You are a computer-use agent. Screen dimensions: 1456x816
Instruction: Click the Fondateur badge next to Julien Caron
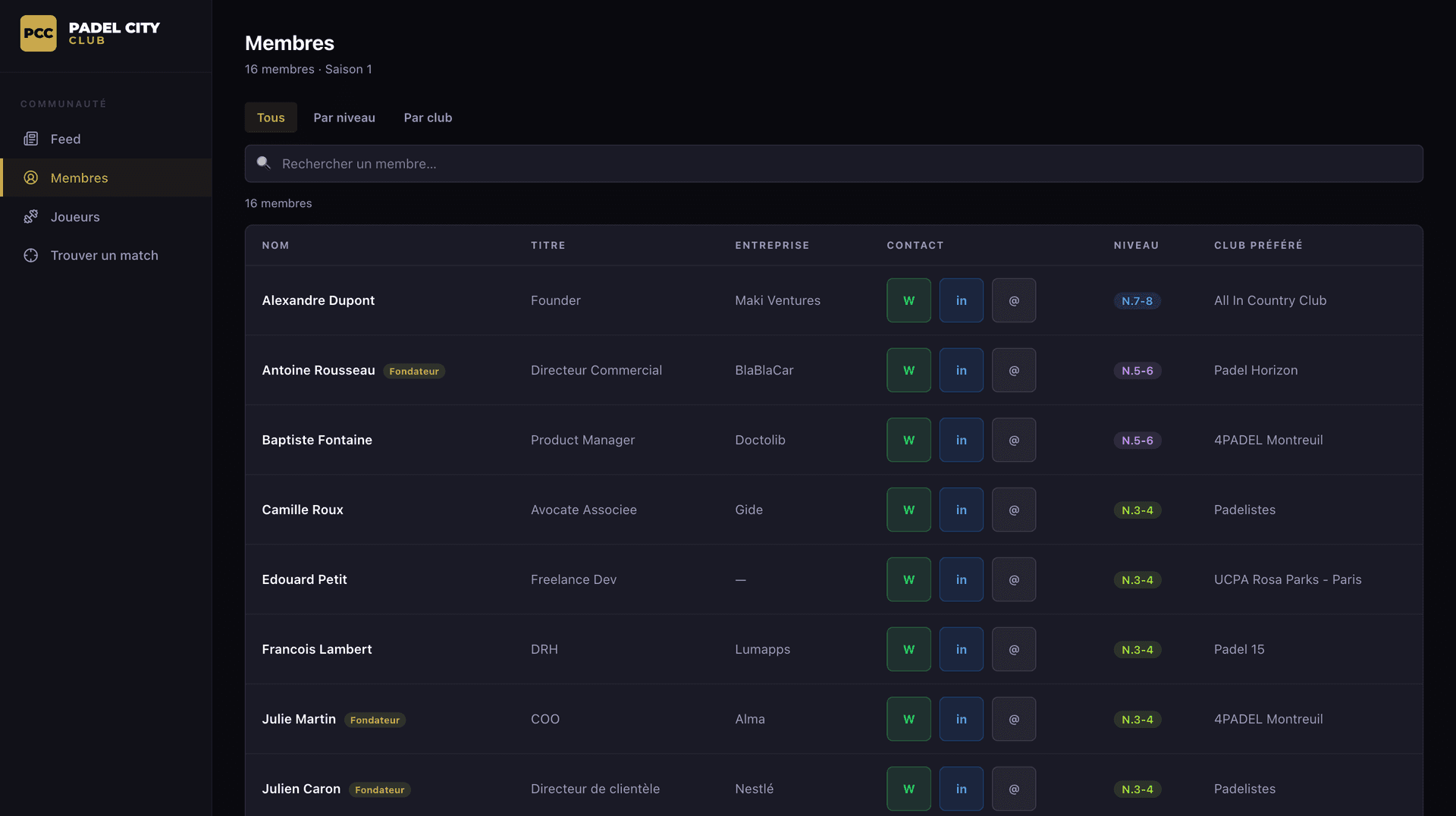point(380,789)
